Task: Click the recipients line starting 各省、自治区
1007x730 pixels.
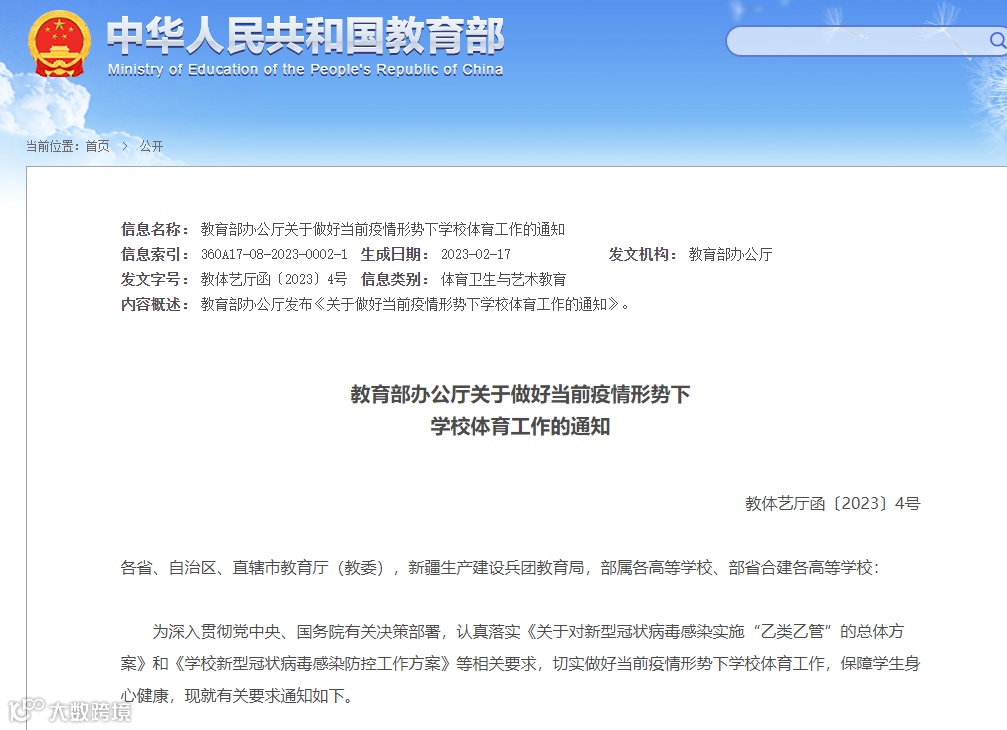Action: [x=500, y=568]
